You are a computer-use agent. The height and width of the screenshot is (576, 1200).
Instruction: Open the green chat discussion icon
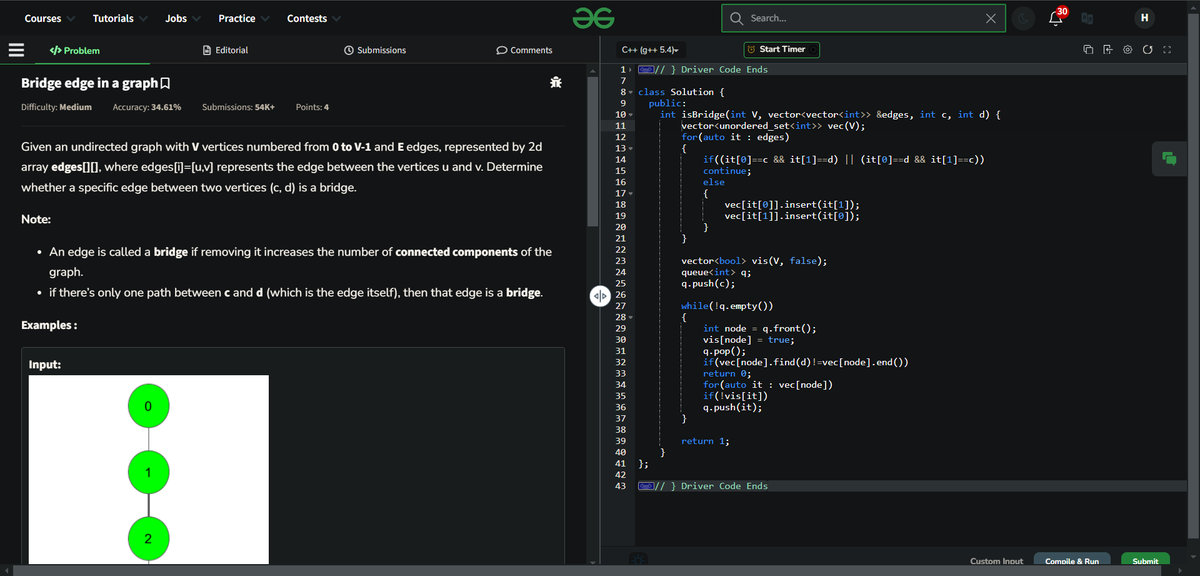pyautogui.click(x=1168, y=157)
